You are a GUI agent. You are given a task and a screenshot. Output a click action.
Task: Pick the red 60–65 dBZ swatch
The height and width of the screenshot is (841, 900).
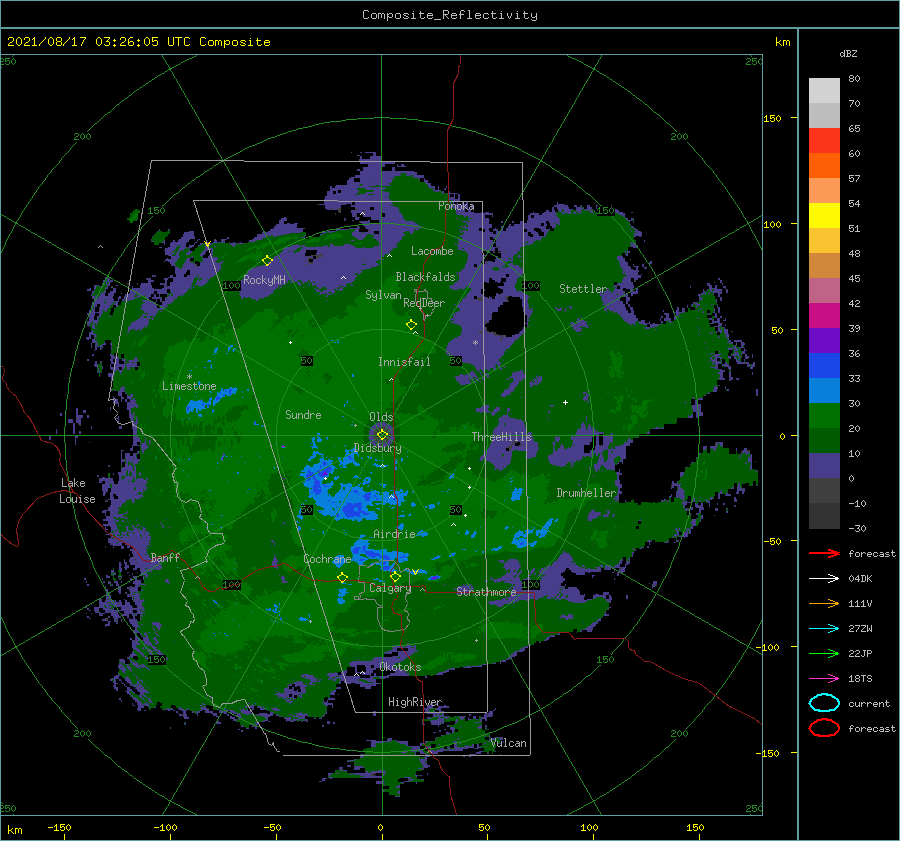click(824, 141)
